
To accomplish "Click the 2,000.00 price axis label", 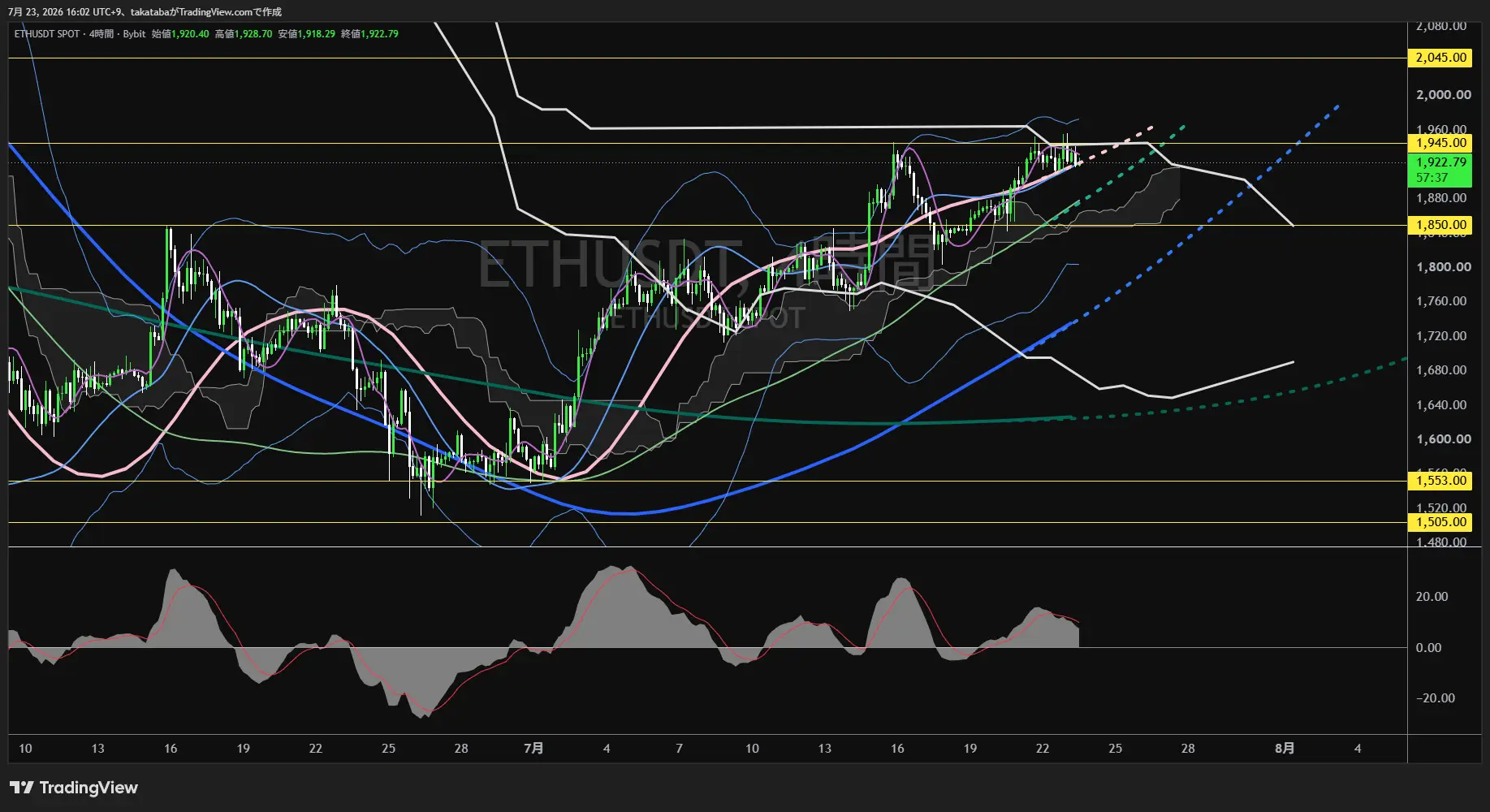I will click(x=1443, y=95).
